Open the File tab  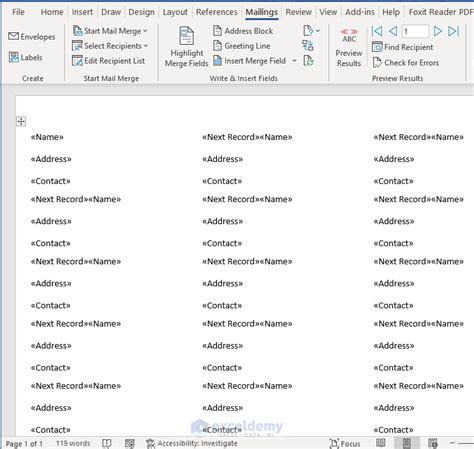18,12
